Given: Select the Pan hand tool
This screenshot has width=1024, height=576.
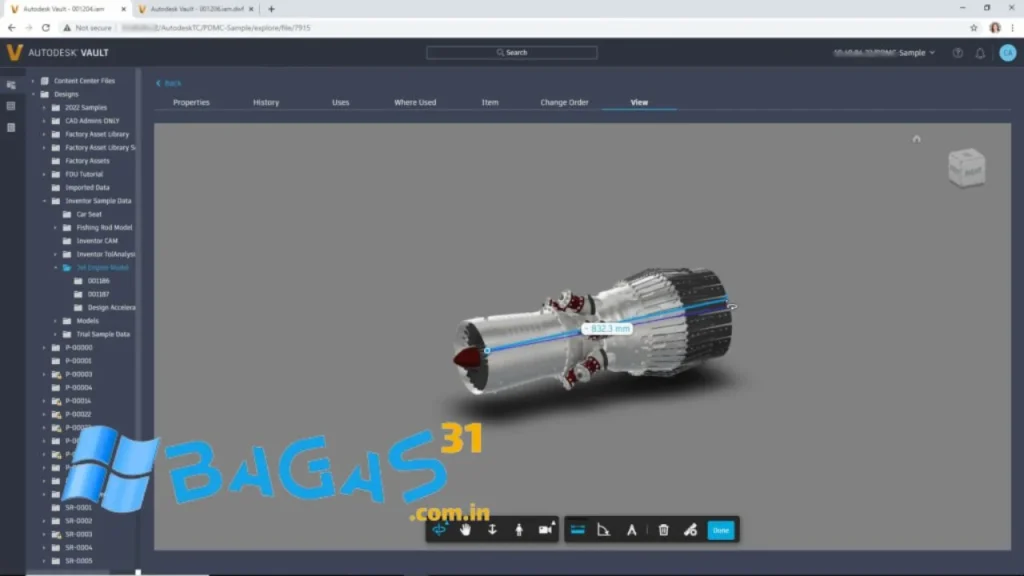Looking at the screenshot, I should point(465,530).
